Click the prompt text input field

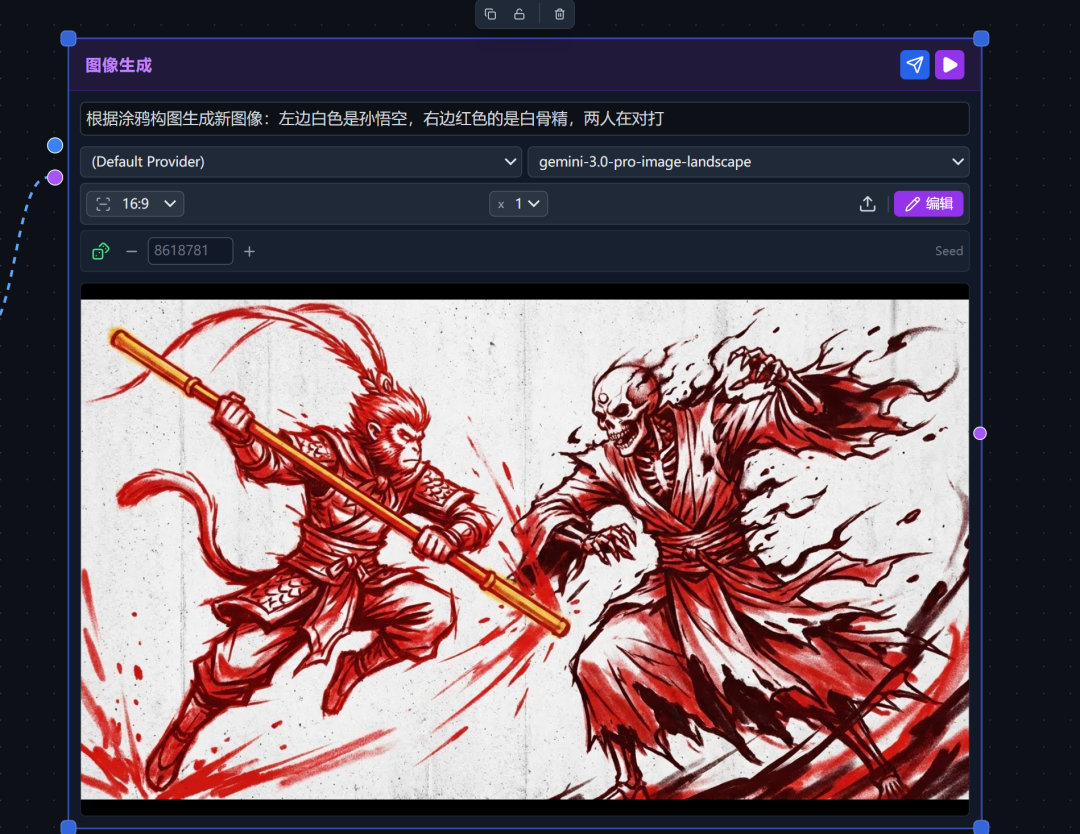[x=525, y=118]
